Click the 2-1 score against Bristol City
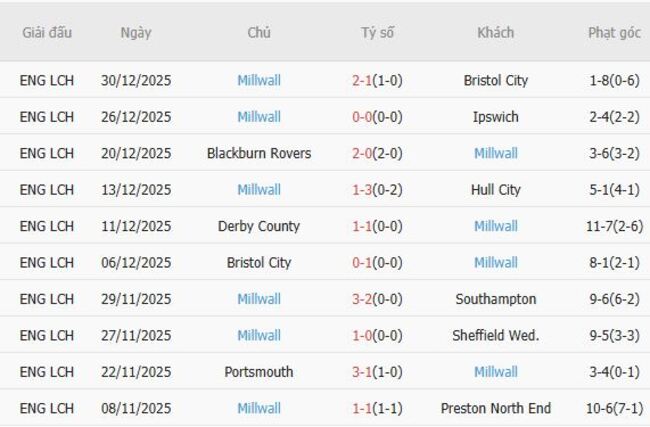650x427 pixels. tap(366, 80)
